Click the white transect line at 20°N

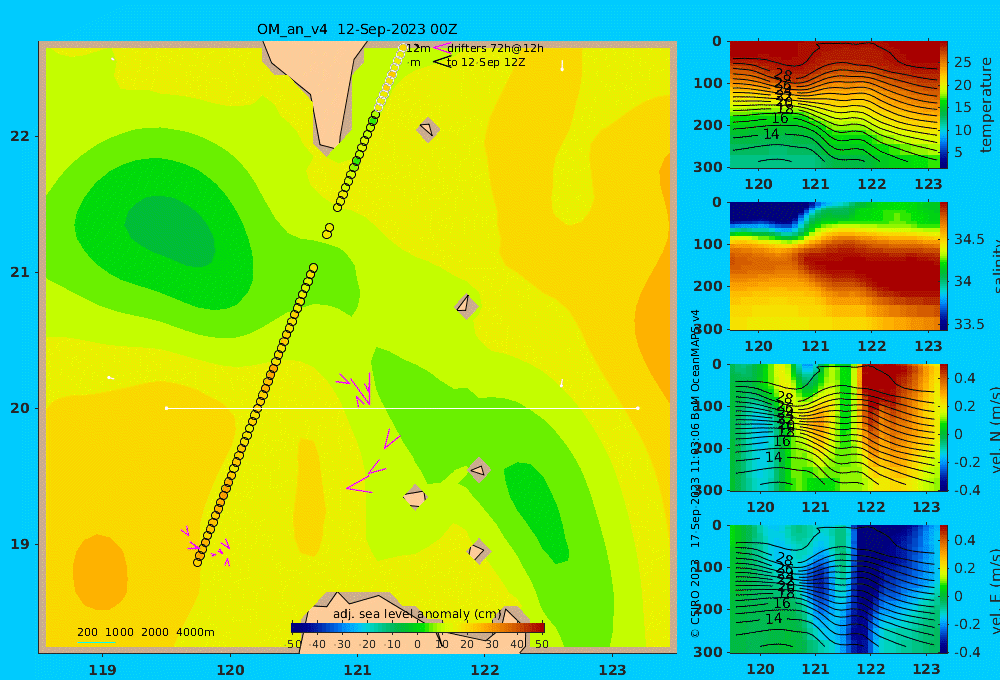402,408
